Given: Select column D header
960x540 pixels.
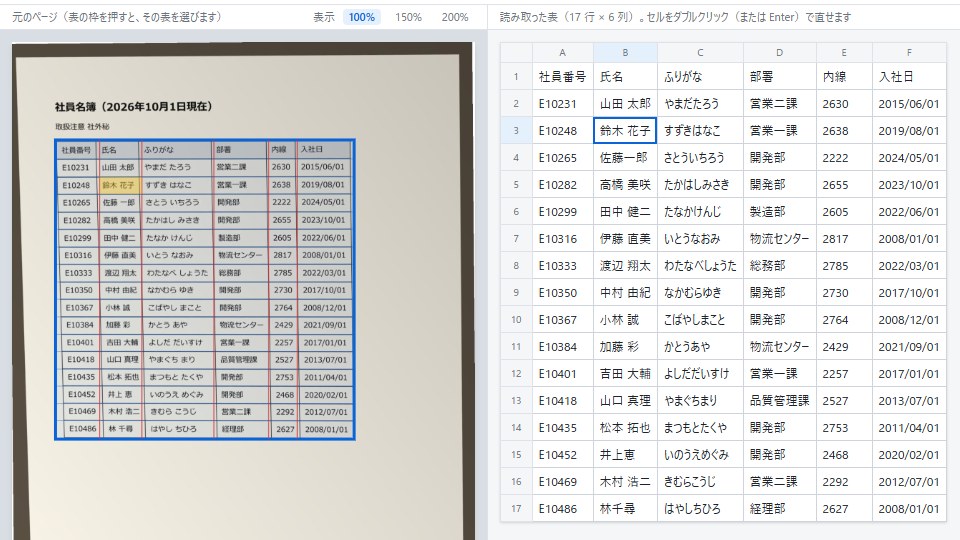Looking at the screenshot, I should click(x=779, y=53).
